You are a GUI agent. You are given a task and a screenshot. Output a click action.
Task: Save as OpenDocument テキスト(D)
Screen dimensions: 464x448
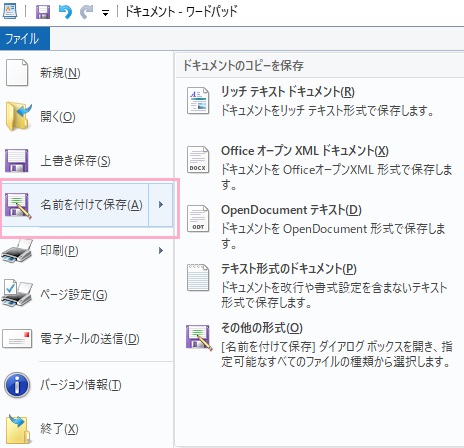tap(291, 210)
